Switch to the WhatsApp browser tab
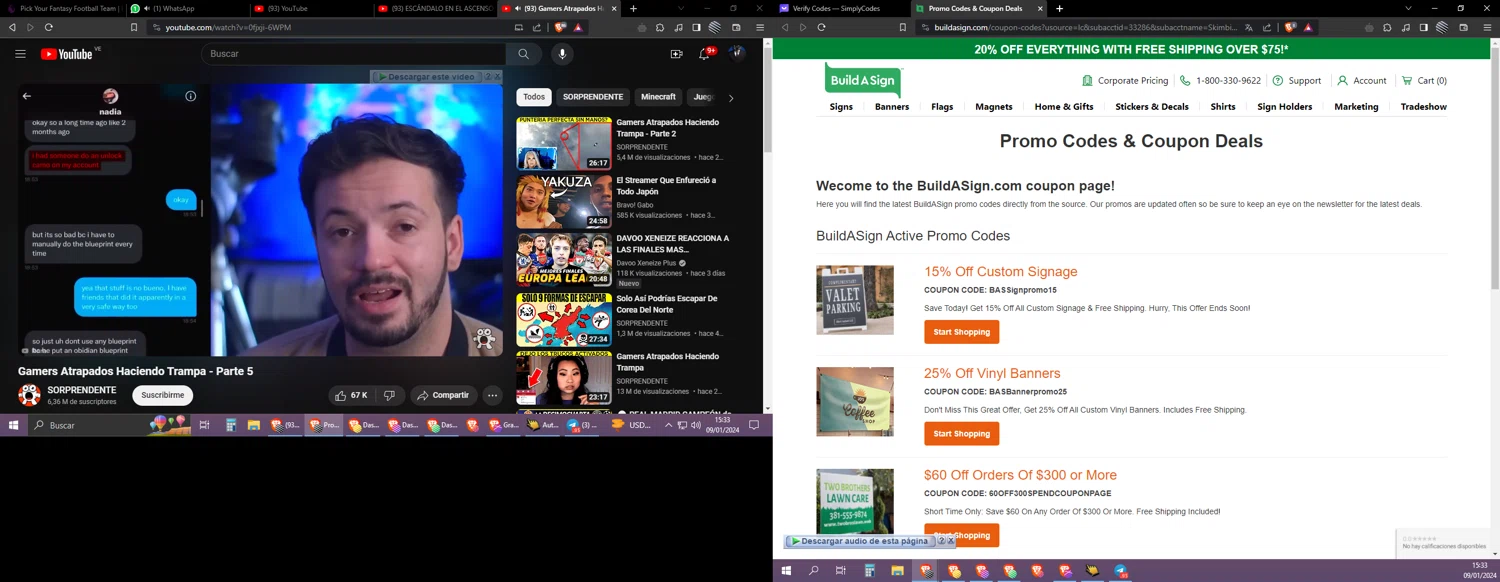 tap(165, 9)
